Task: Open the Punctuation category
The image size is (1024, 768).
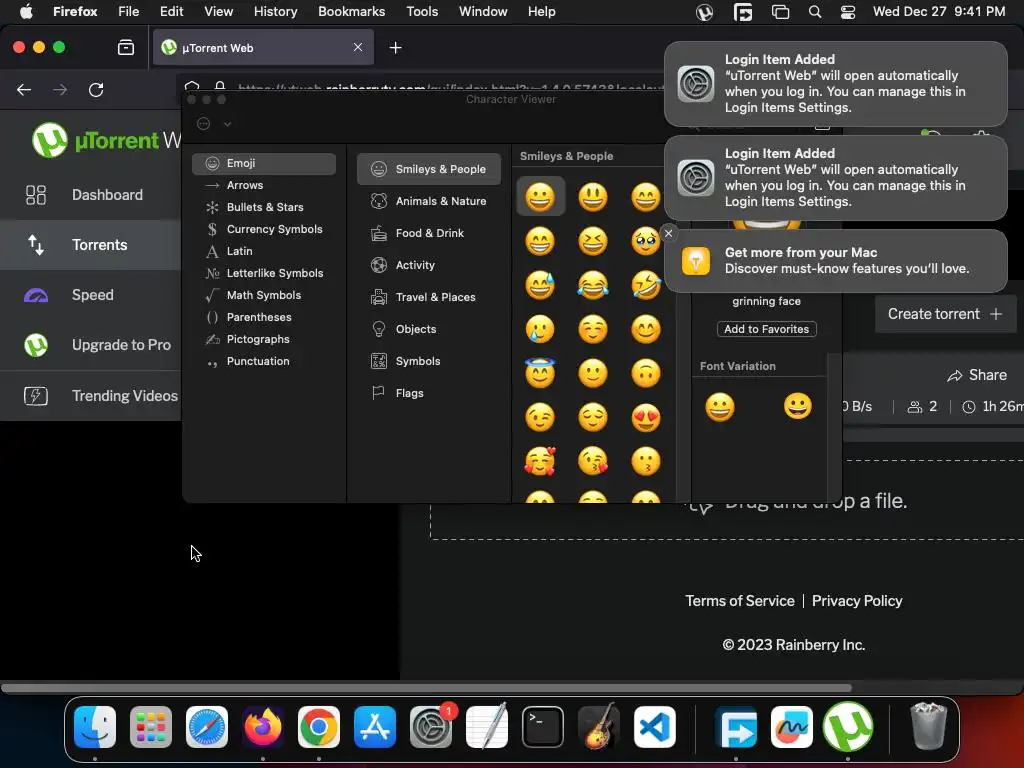Action: (x=264, y=361)
